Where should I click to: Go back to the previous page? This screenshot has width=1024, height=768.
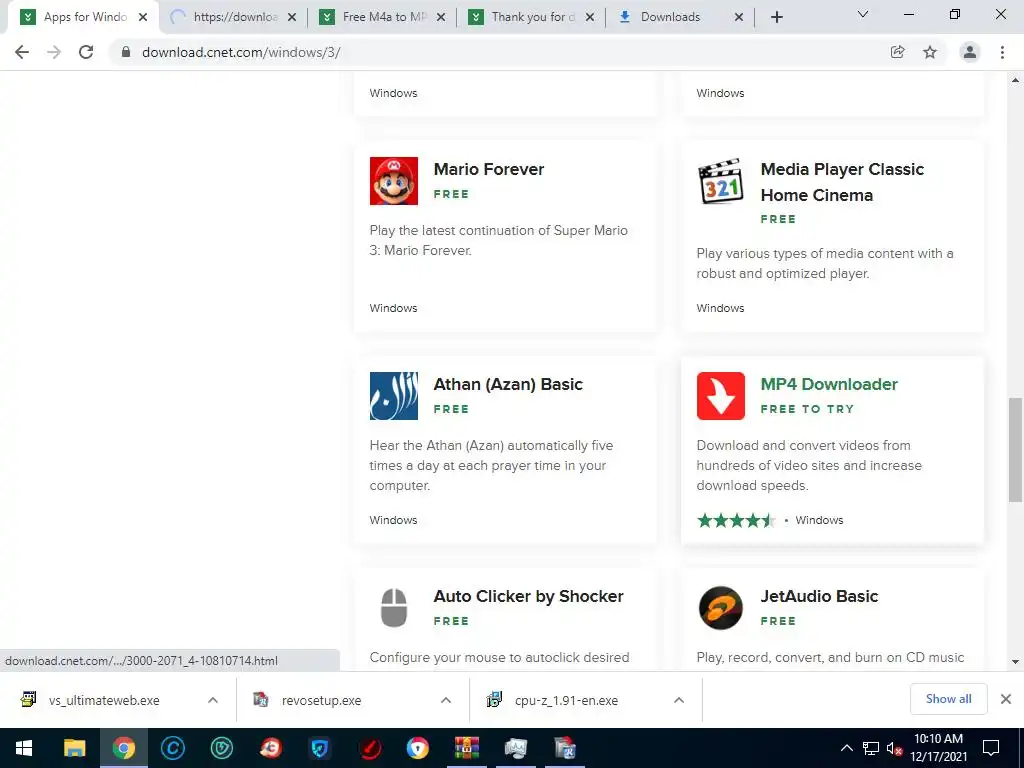click(x=22, y=52)
